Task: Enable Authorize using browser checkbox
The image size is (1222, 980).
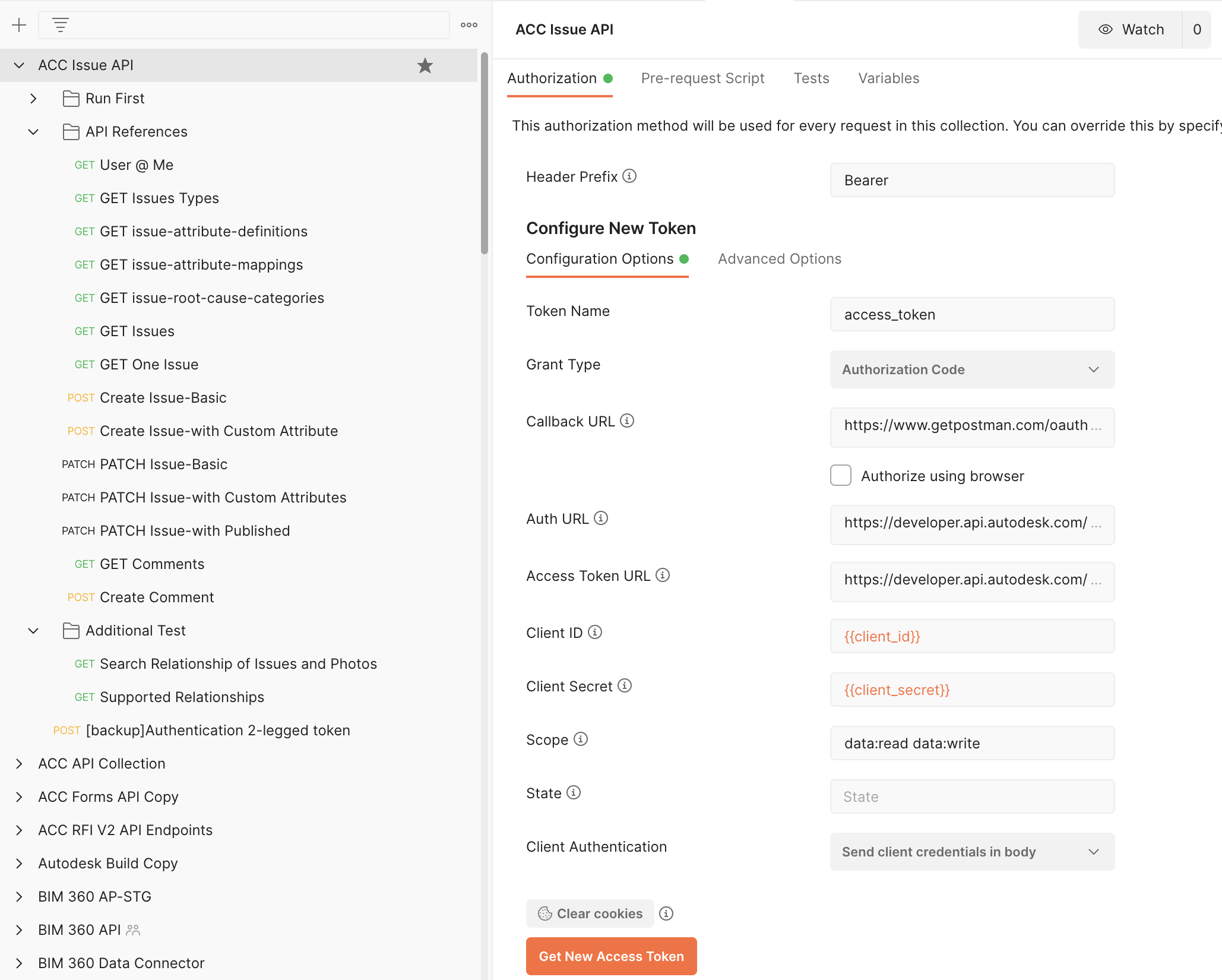Action: pos(840,476)
